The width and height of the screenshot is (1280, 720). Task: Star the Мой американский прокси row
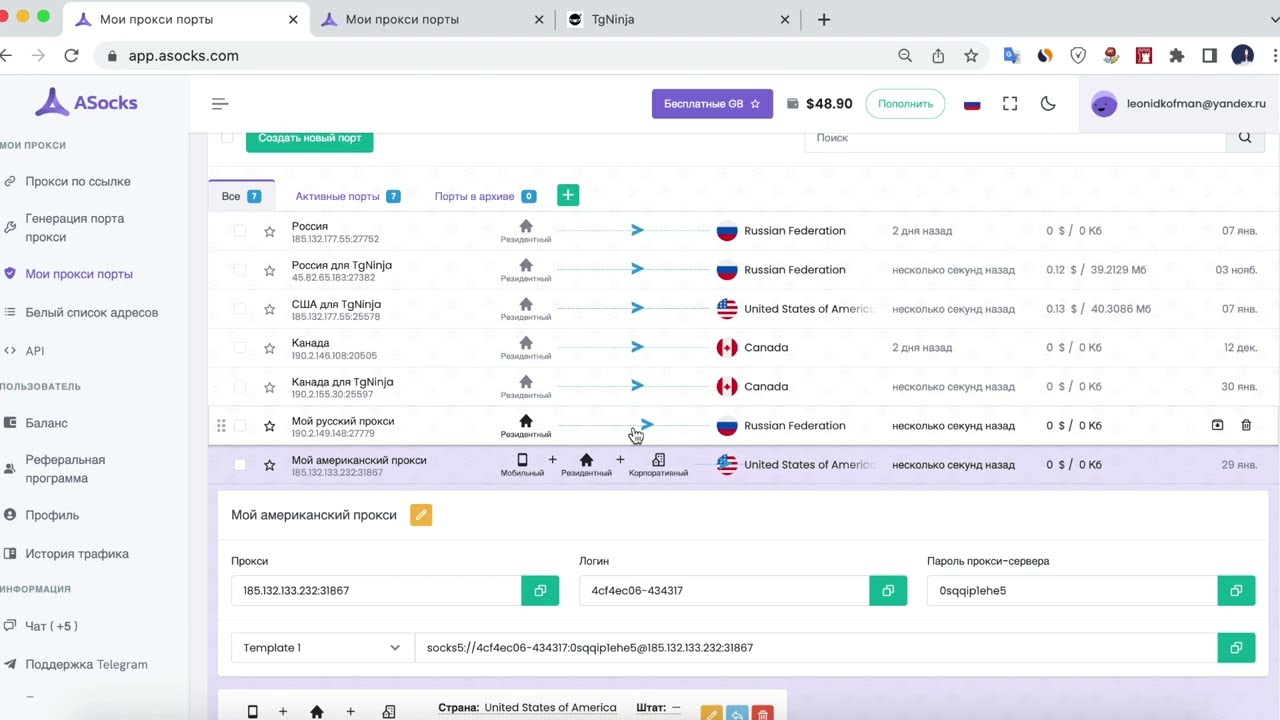point(269,465)
